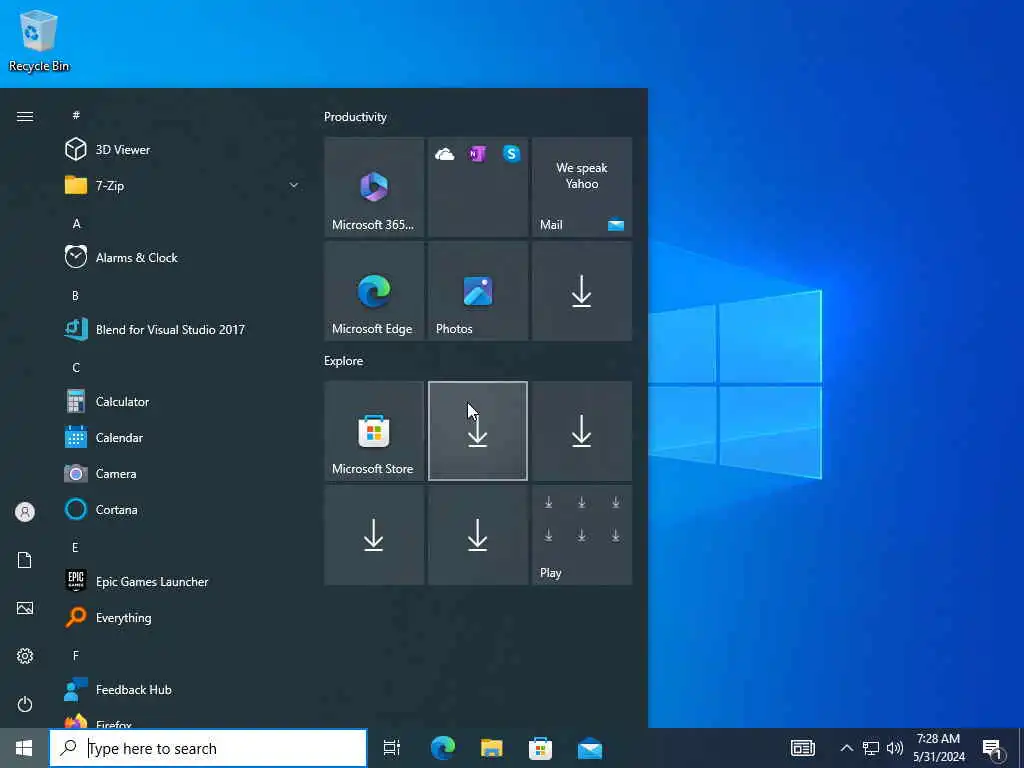The width and height of the screenshot is (1024, 768).
Task: Click the highlighted download tile beside Microsoft Store
Action: [x=478, y=431]
